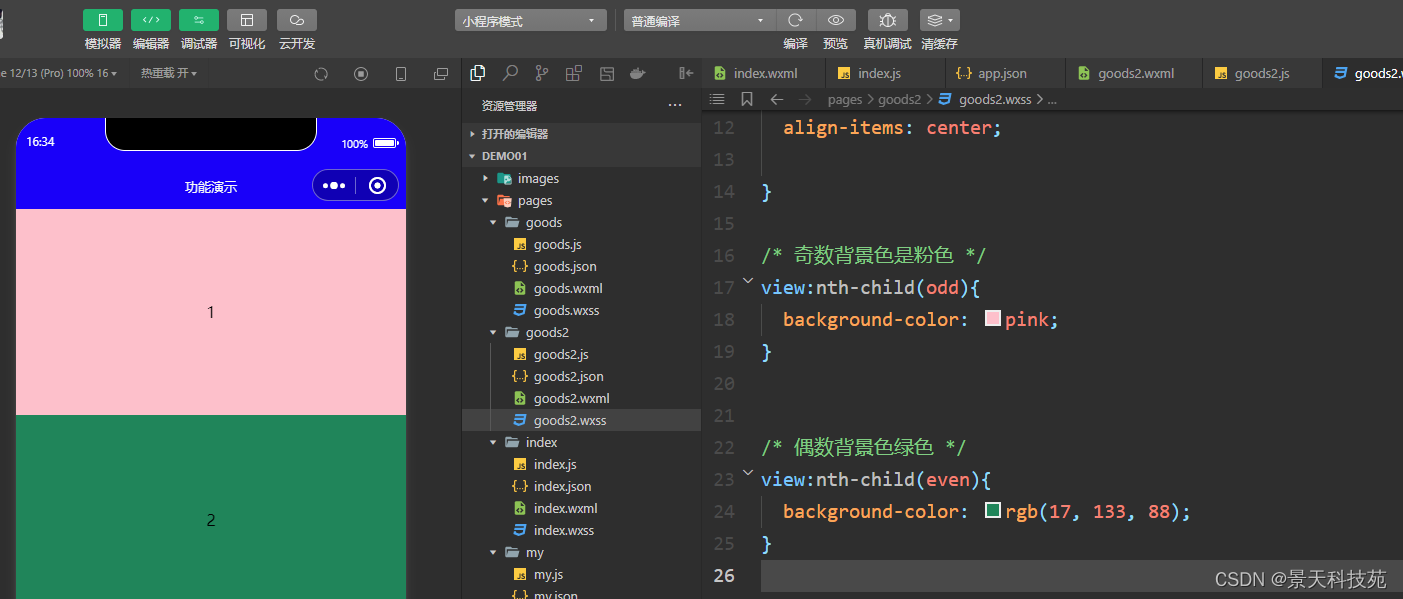The width and height of the screenshot is (1403, 599).
Task: Open goods.wxml in the file tree
Action: pyautogui.click(x=581, y=288)
